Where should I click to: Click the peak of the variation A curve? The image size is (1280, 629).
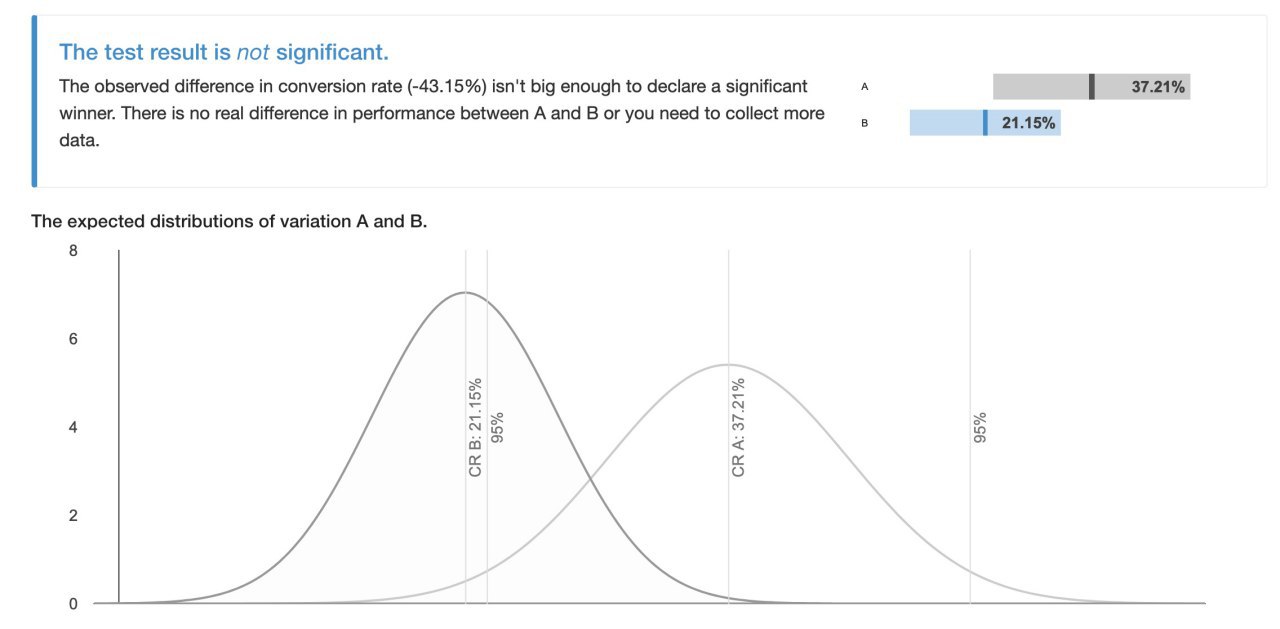(728, 364)
